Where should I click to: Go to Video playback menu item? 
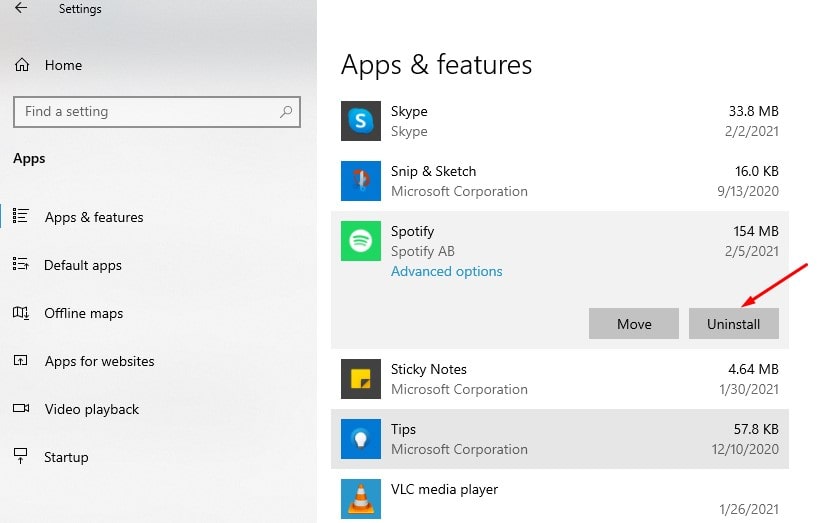coord(91,409)
